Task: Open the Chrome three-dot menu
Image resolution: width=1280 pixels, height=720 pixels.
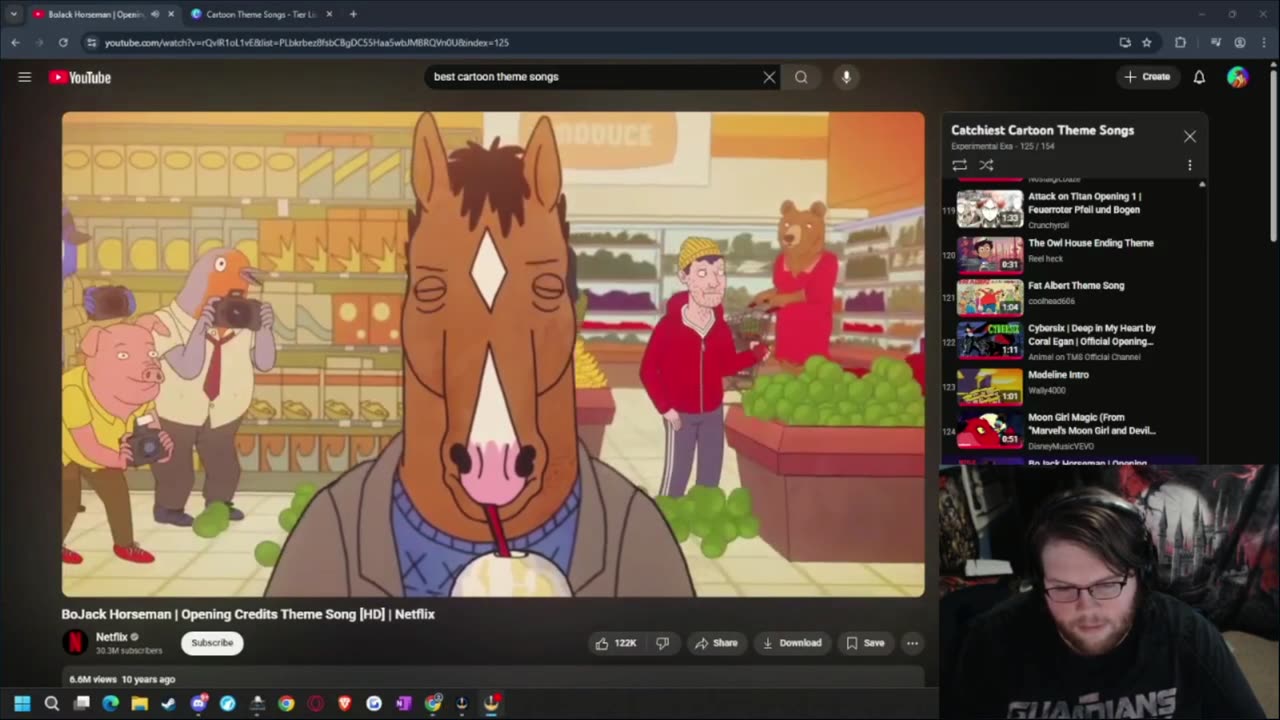Action: 1263,42
